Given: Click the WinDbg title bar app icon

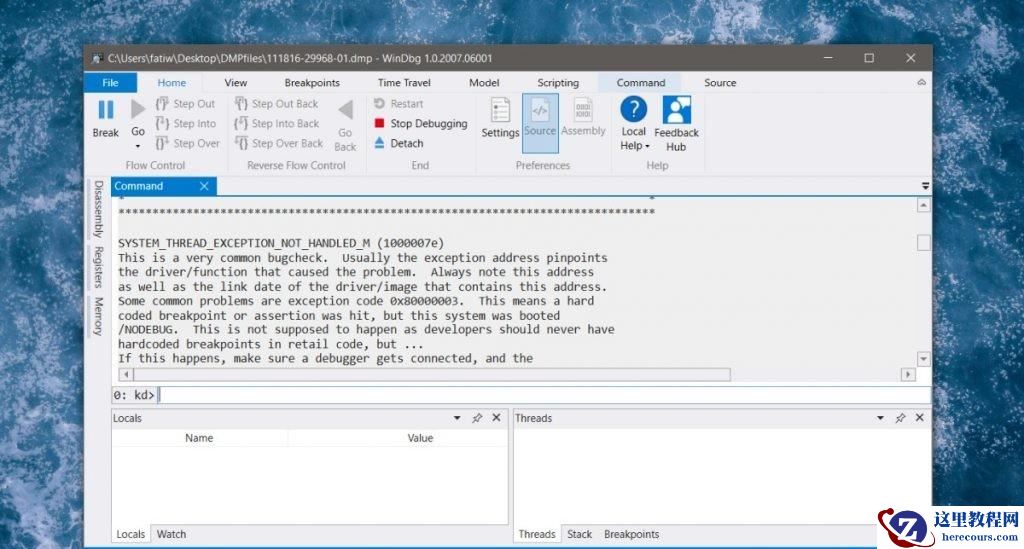Looking at the screenshot, I should pos(97,58).
